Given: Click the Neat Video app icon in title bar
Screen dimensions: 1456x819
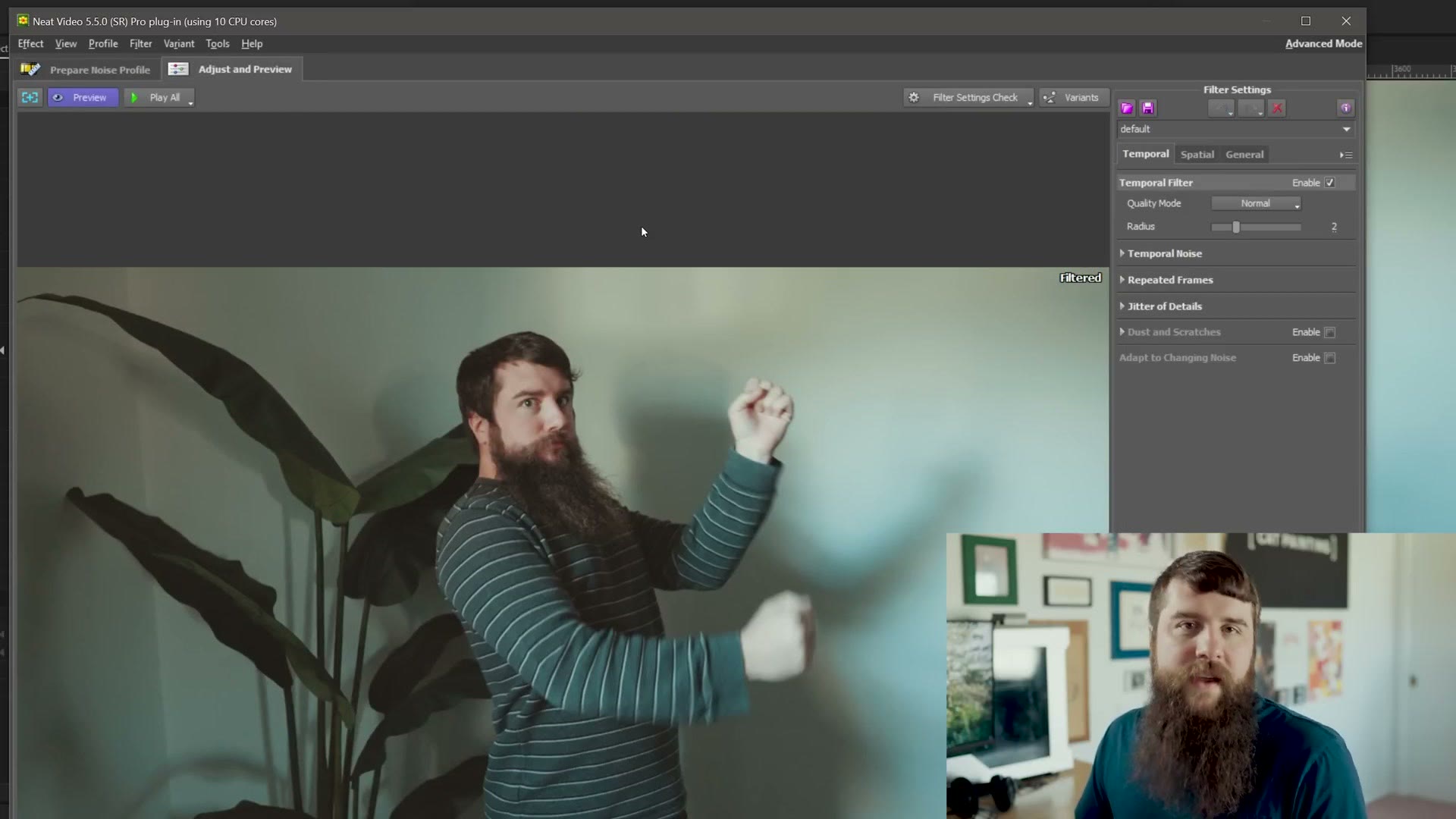Looking at the screenshot, I should [23, 20].
